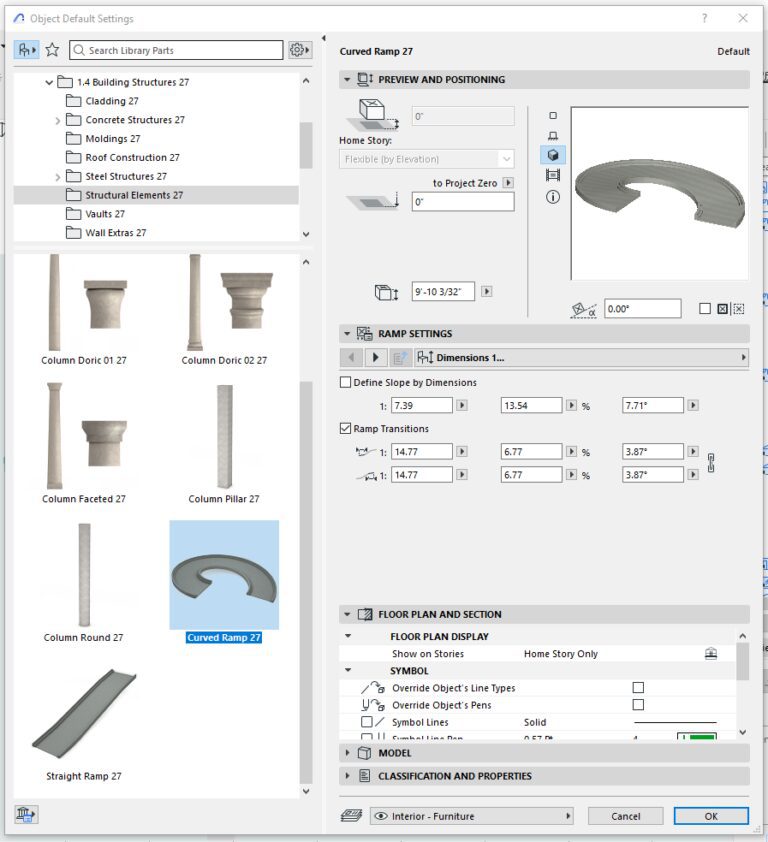Click the arrow button next to 9'-10 3/32" height
The height and width of the screenshot is (842, 768).
[487, 292]
